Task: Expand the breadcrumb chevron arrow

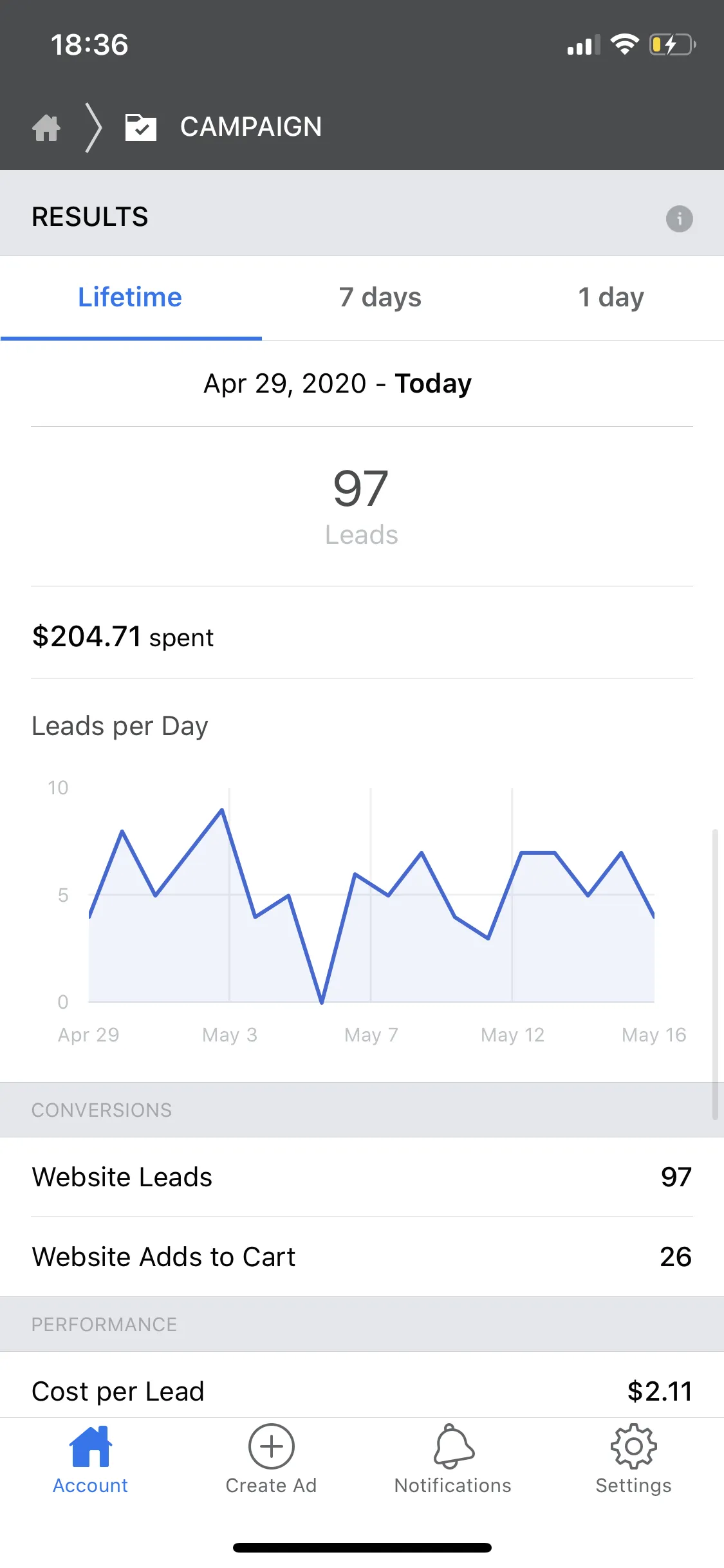Action: [94, 127]
